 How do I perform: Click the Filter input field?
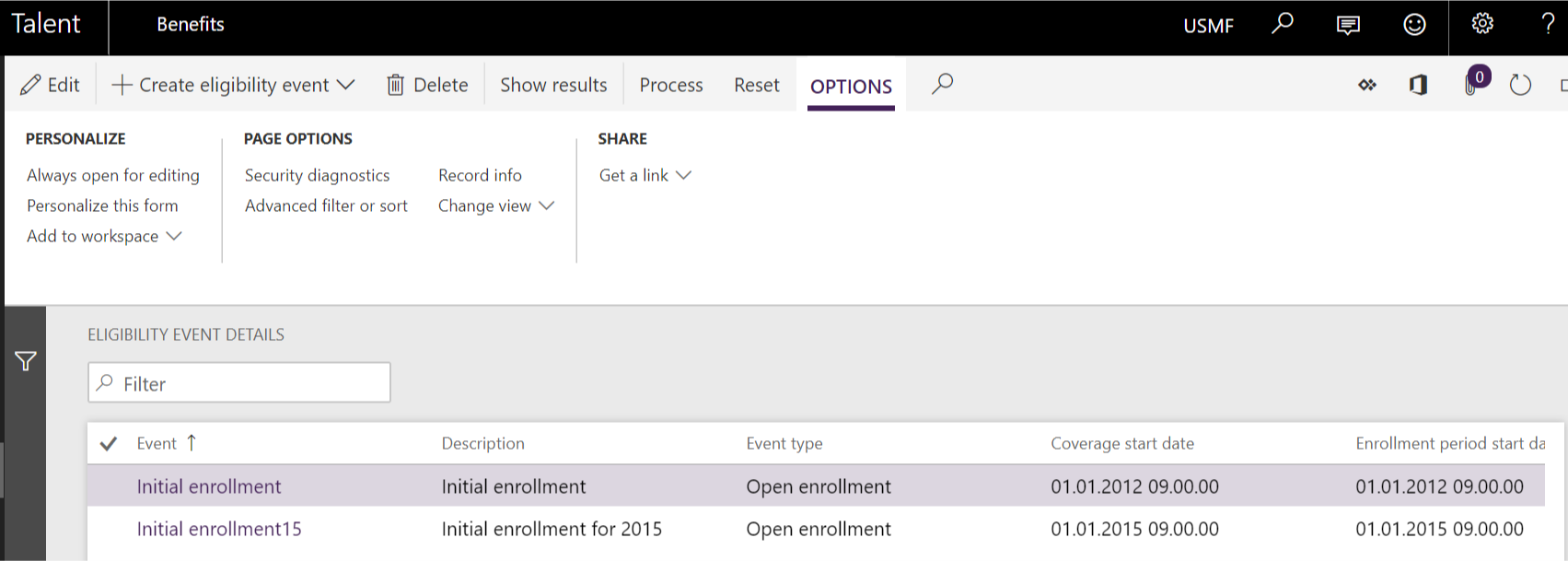(x=239, y=382)
